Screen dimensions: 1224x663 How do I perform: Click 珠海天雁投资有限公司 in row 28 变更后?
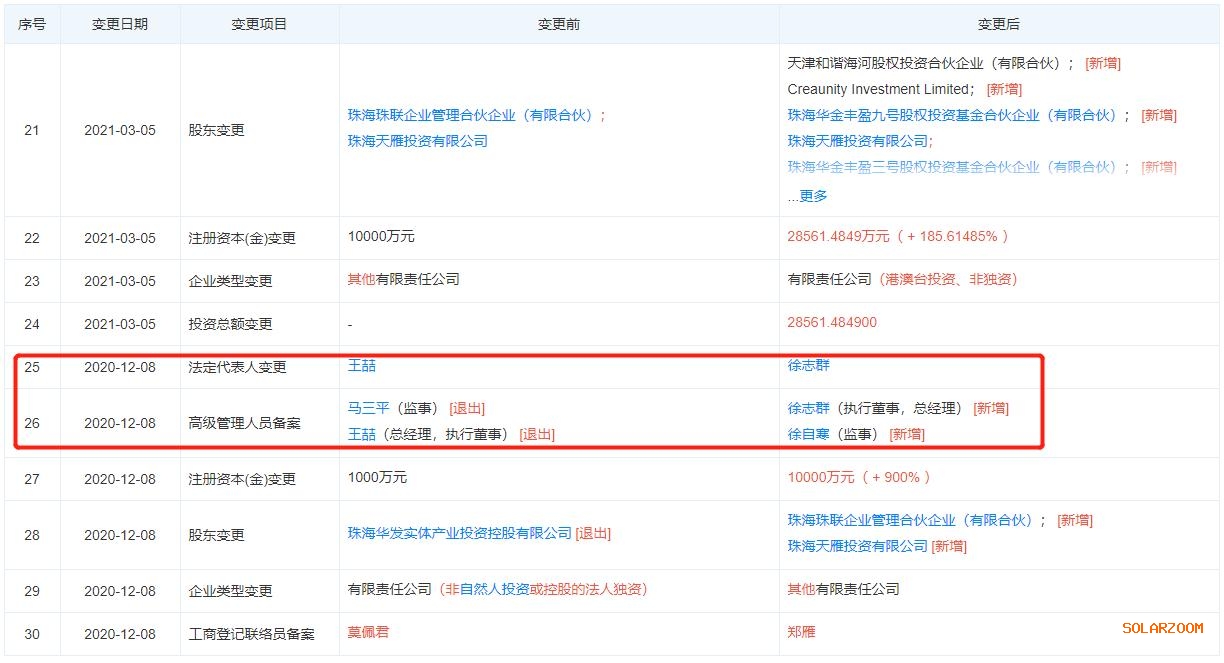point(857,546)
